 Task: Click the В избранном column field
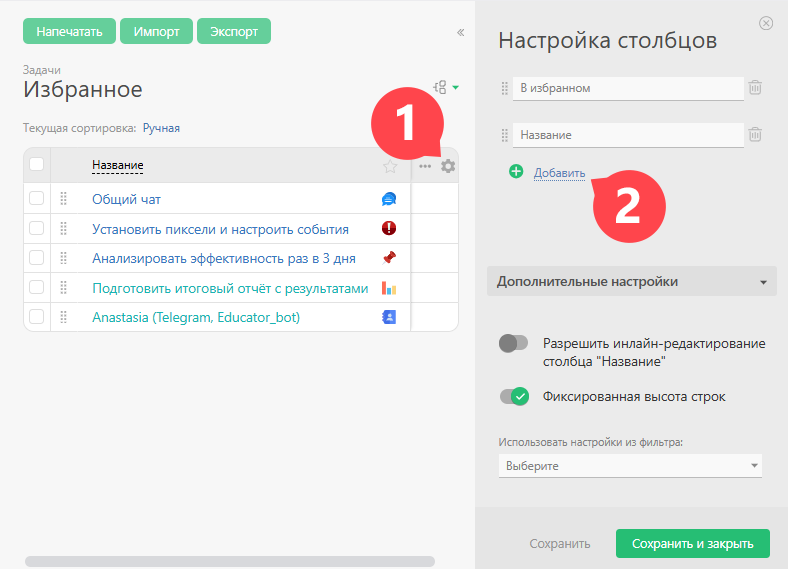point(628,88)
